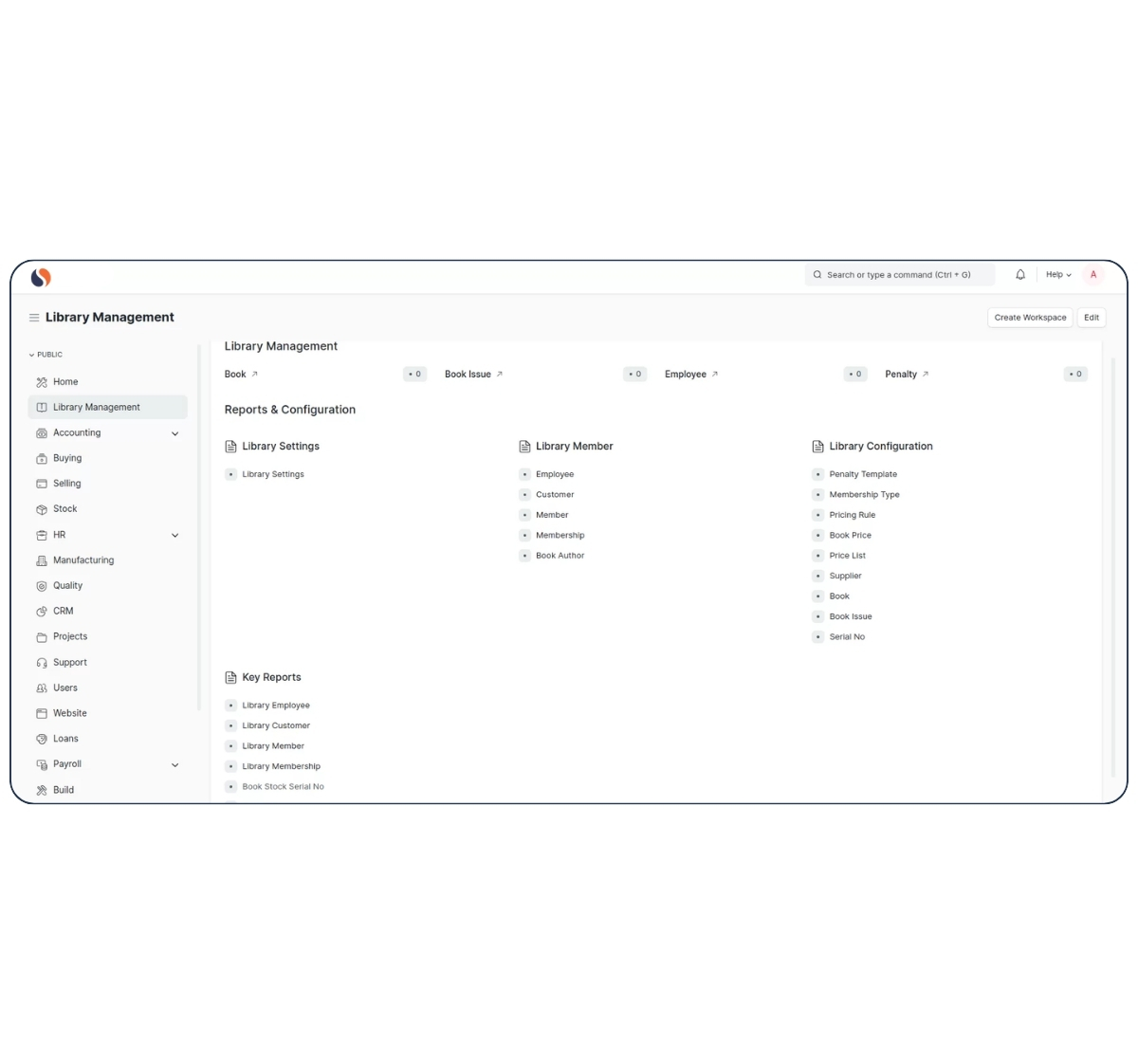The width and height of the screenshot is (1138, 1064).
Task: Expand the HR sidebar section
Action: [175, 536]
